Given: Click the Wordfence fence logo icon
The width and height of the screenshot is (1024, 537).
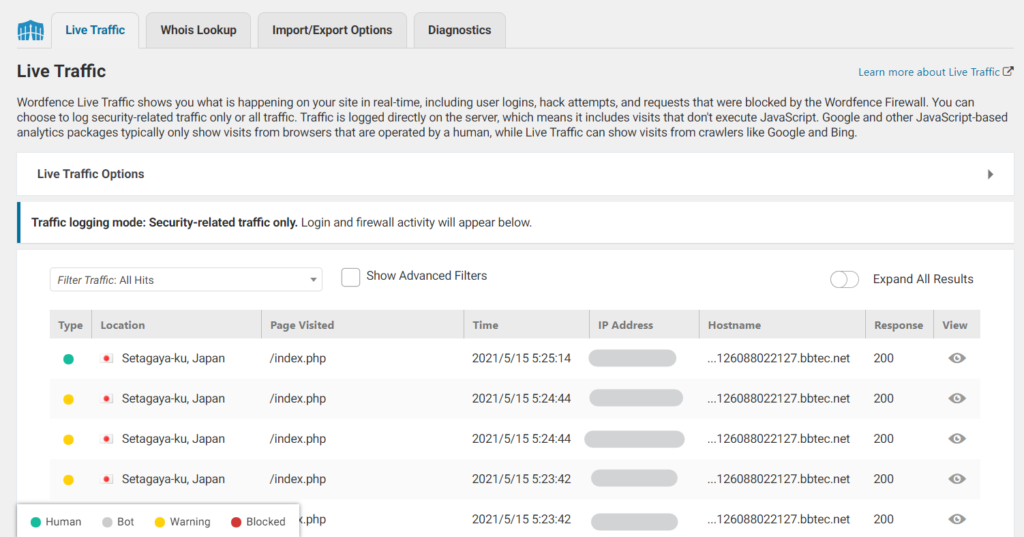Looking at the screenshot, I should [31, 30].
